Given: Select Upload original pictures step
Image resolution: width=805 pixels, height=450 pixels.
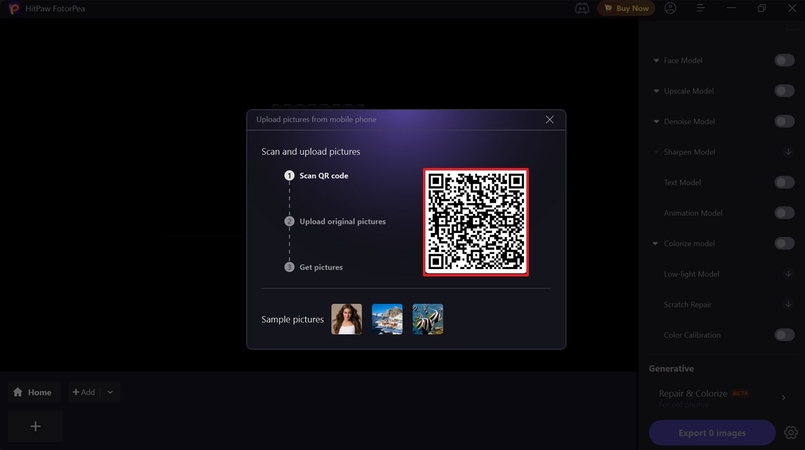Looking at the screenshot, I should [x=335, y=221].
